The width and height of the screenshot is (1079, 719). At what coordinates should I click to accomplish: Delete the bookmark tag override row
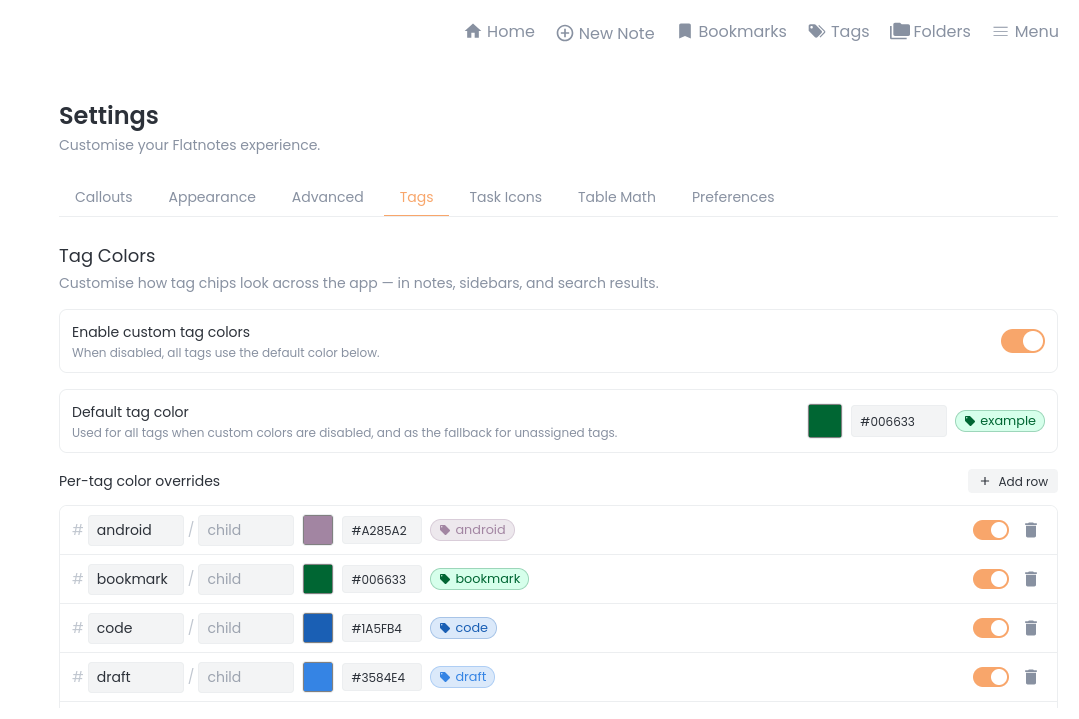[1030, 579]
